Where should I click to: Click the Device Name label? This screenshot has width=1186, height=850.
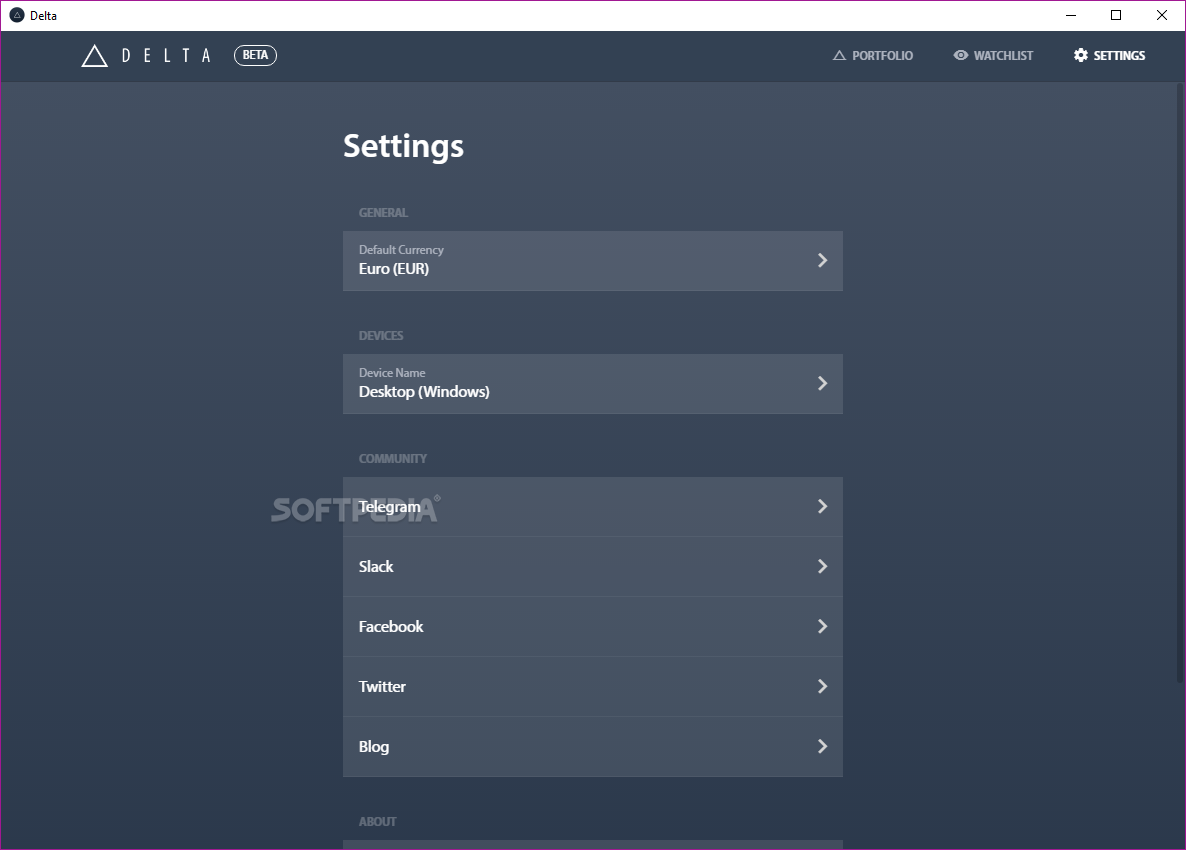pos(392,373)
